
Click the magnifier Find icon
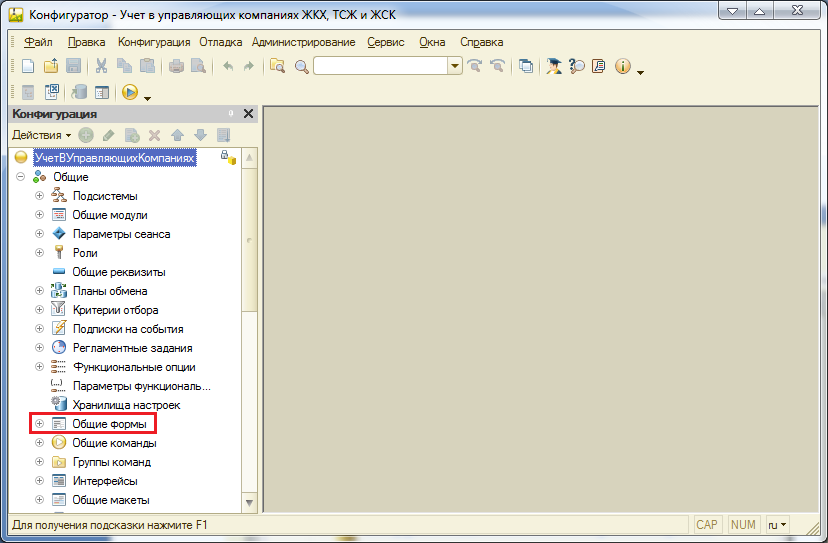(302, 67)
